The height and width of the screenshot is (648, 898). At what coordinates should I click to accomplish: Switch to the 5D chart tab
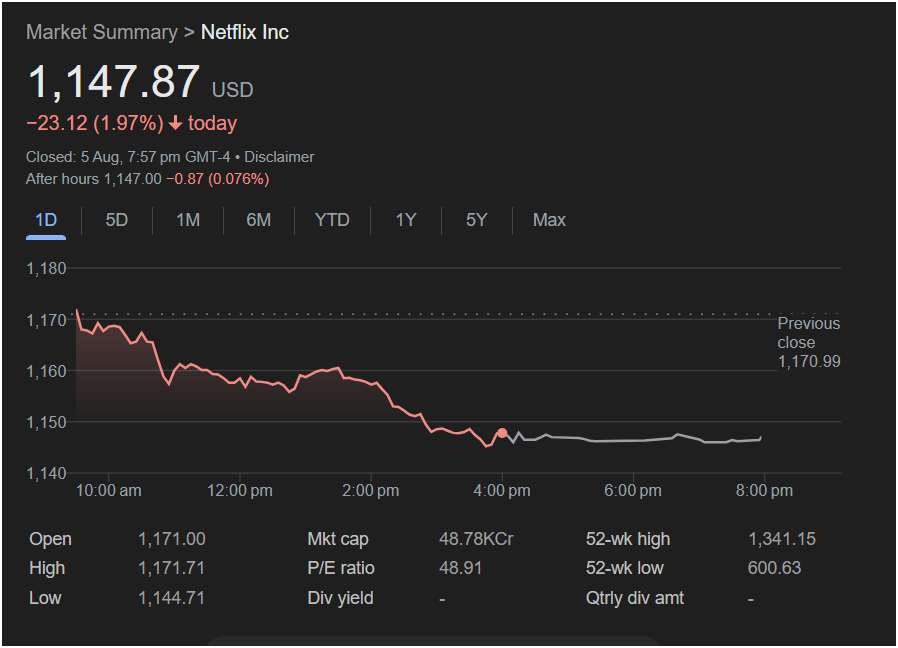tap(117, 220)
